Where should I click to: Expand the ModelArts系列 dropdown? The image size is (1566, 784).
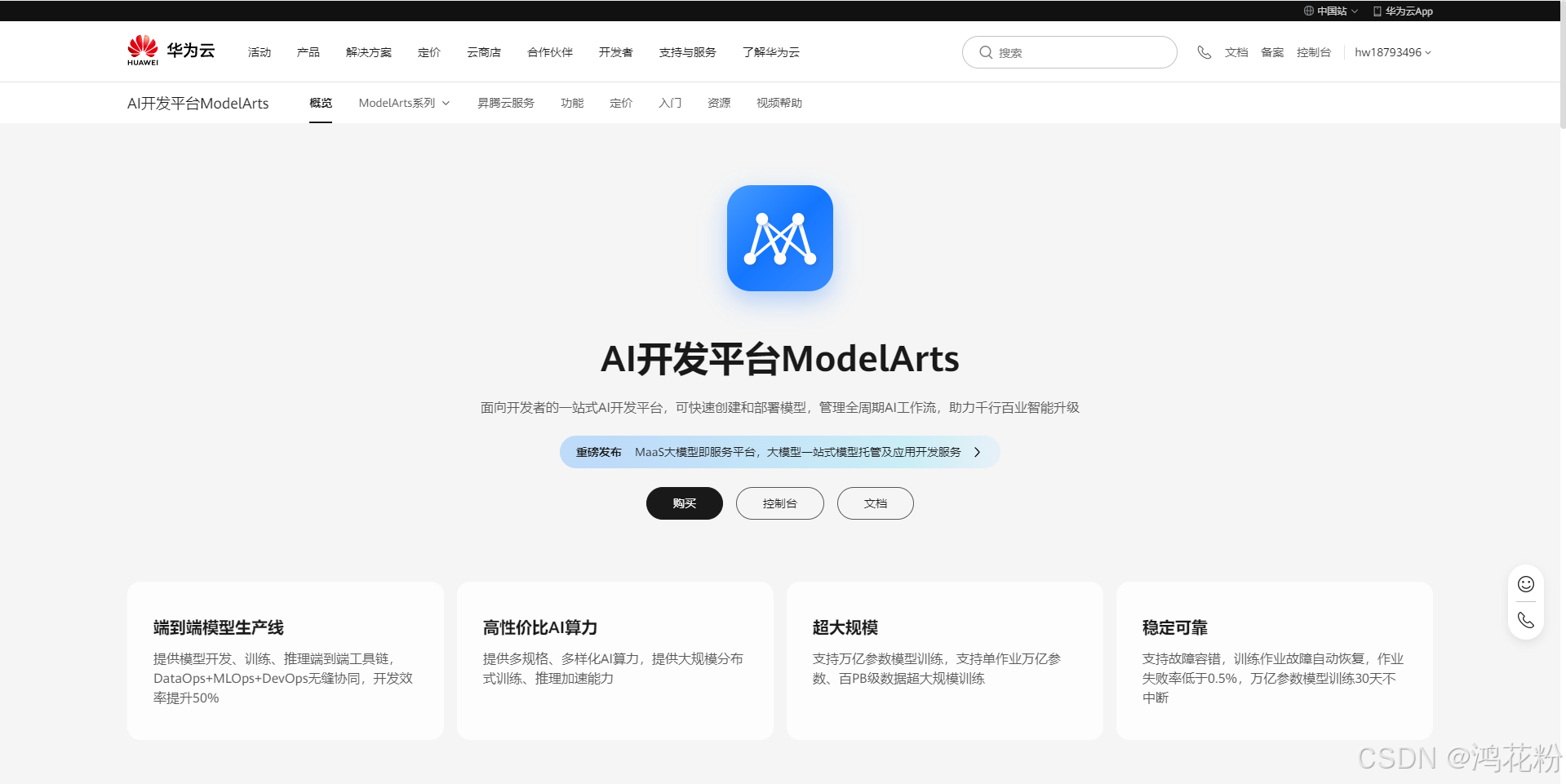(404, 103)
